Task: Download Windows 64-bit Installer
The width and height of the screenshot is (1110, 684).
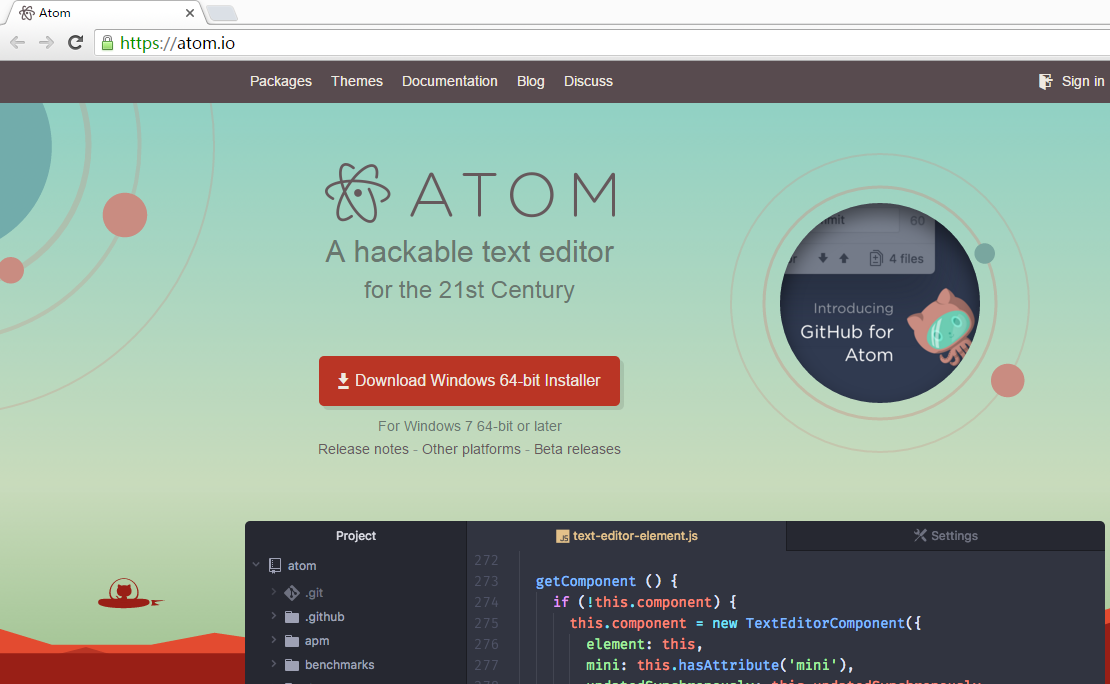Action: [469, 381]
